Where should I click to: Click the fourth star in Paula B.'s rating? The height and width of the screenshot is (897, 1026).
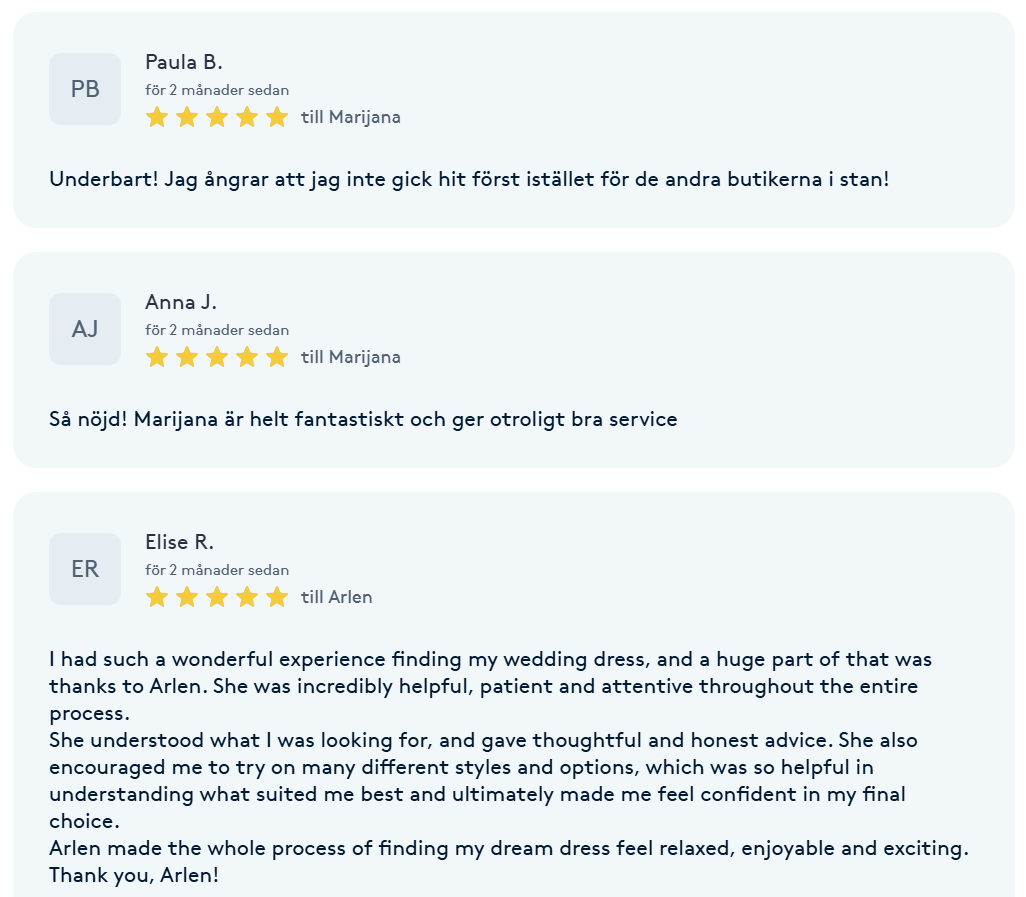click(x=247, y=117)
